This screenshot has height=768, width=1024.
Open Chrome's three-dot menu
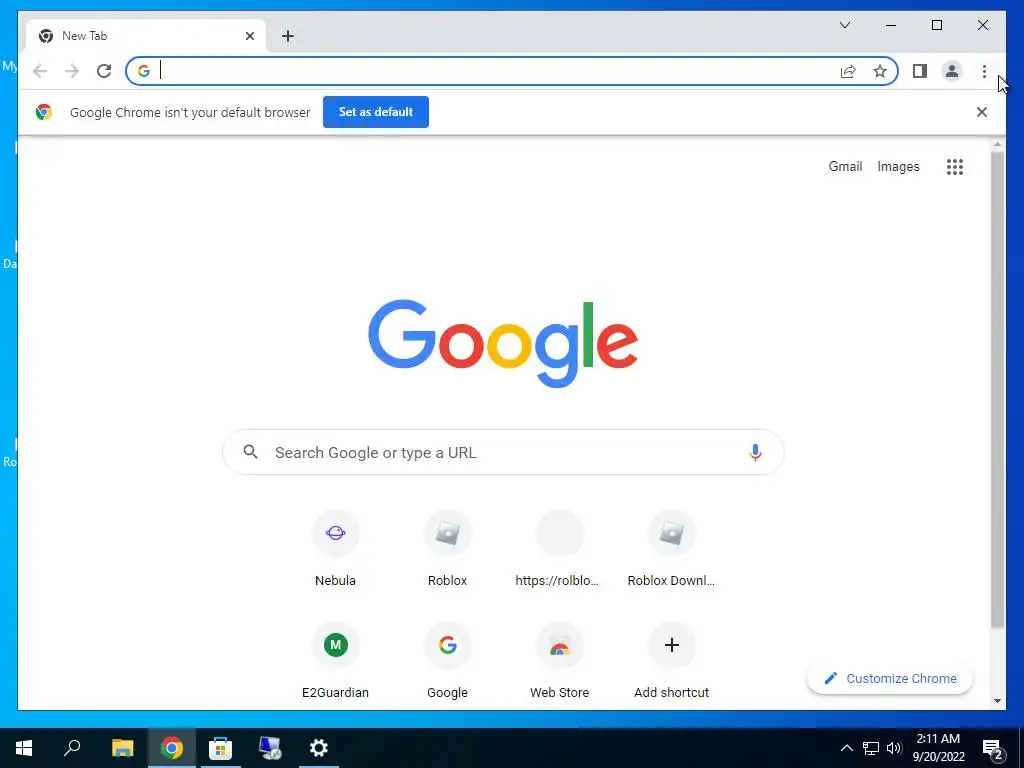[x=984, y=71]
